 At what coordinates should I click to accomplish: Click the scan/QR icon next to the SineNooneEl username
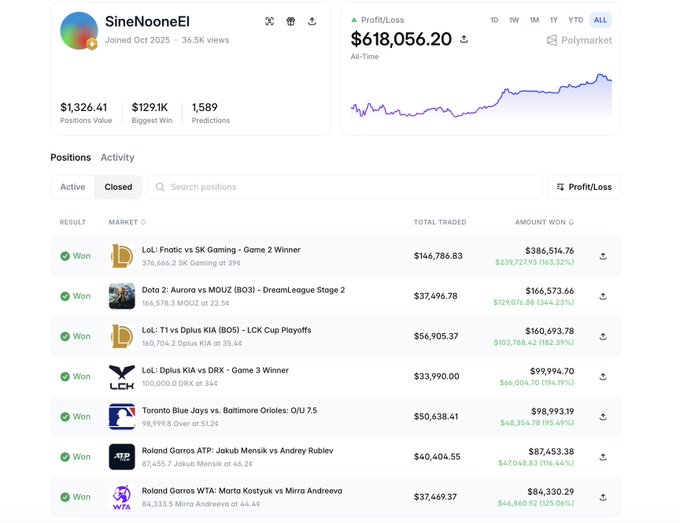[269, 21]
